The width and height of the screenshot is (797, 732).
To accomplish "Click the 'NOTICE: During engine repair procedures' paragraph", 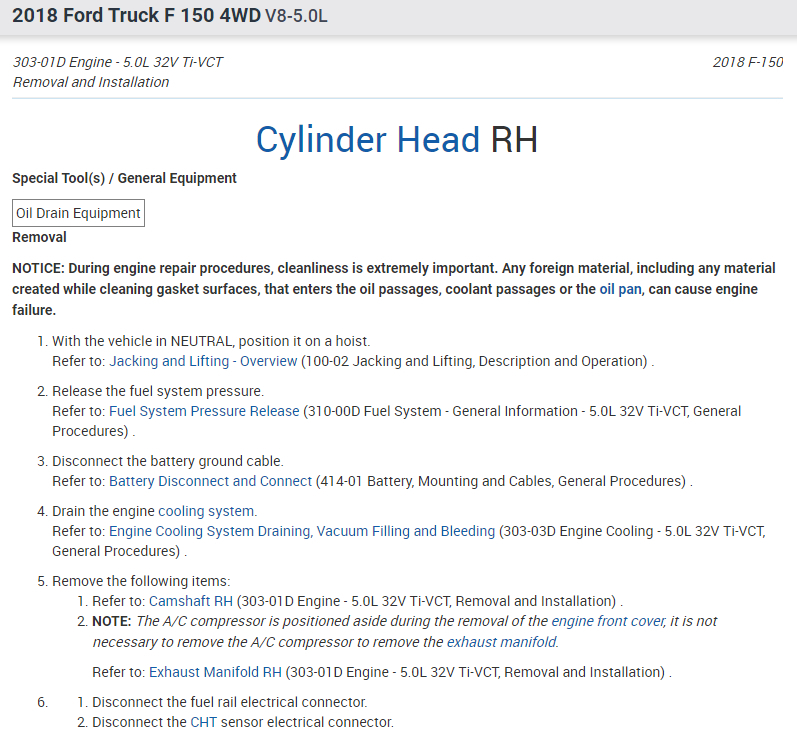I will click(394, 289).
